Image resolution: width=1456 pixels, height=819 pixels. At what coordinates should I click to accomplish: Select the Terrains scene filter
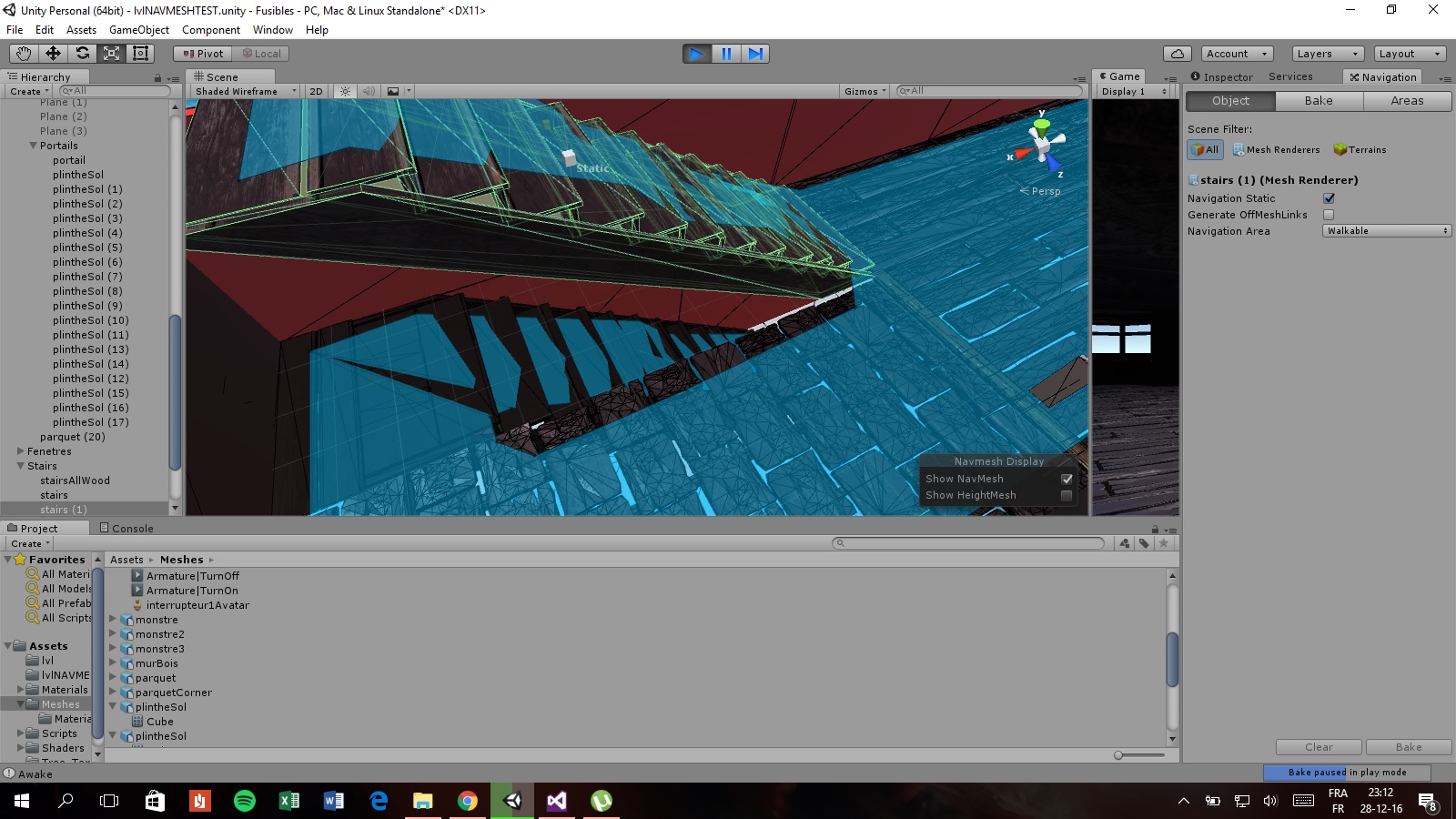pyautogui.click(x=1360, y=149)
